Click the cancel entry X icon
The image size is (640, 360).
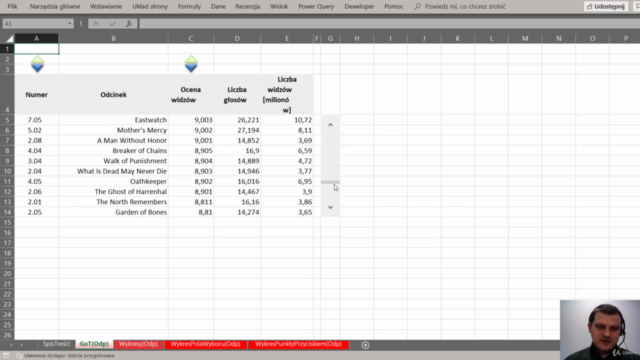[96, 24]
